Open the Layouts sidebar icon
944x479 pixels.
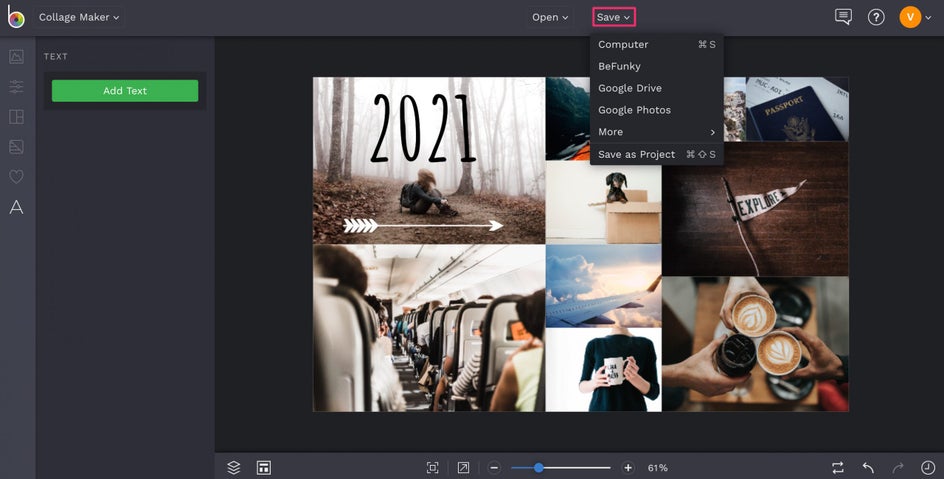pos(16,117)
